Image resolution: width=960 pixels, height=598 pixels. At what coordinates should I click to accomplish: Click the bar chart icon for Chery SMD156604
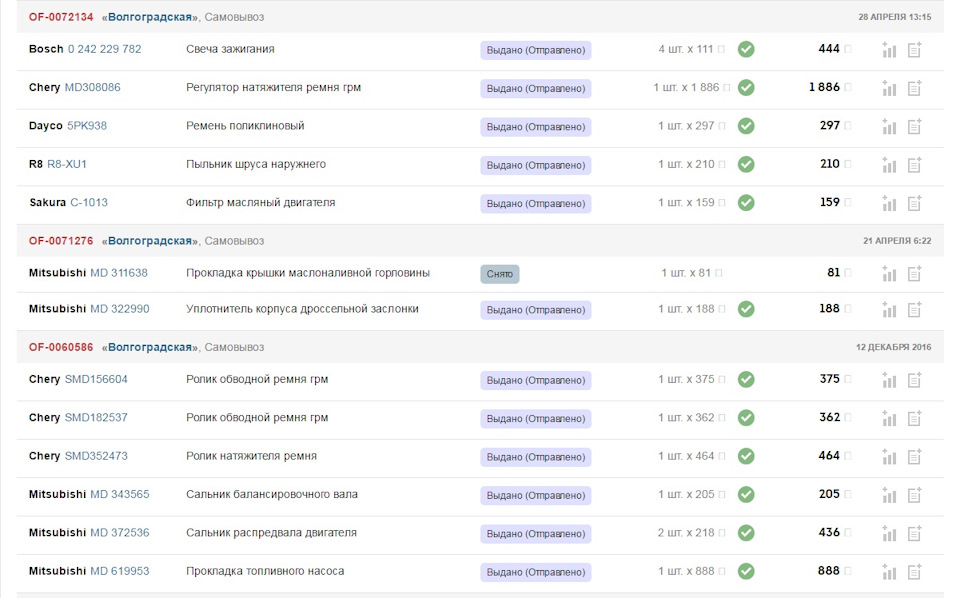click(888, 380)
